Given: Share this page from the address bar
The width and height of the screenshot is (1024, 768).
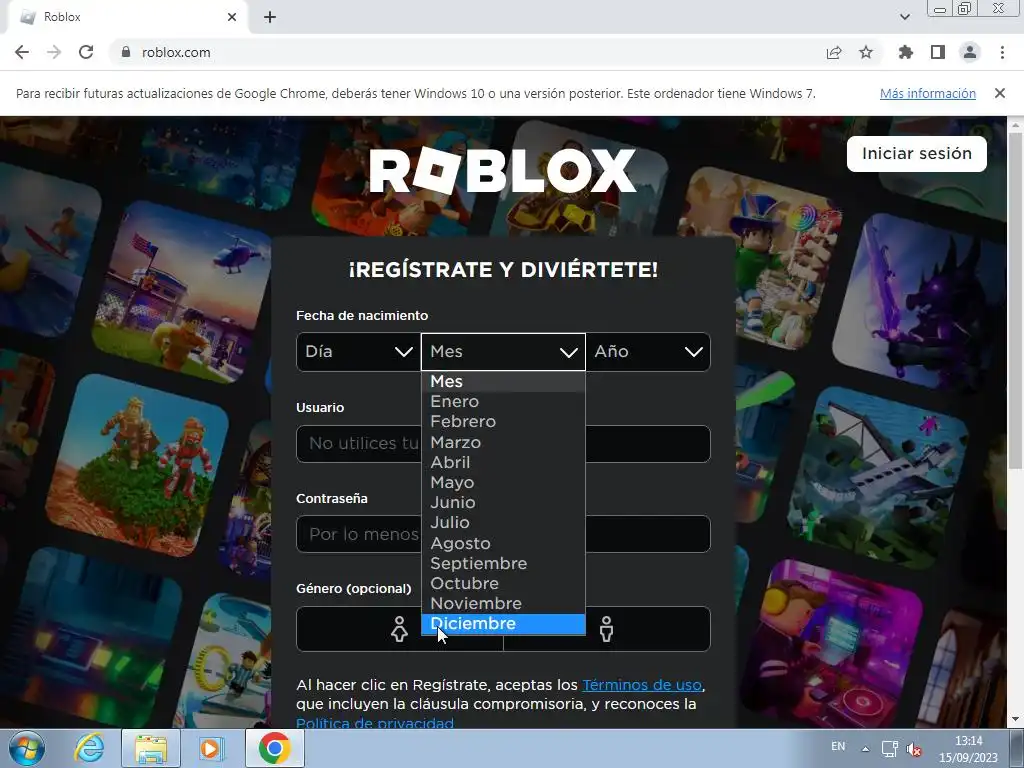Looking at the screenshot, I should (x=834, y=52).
